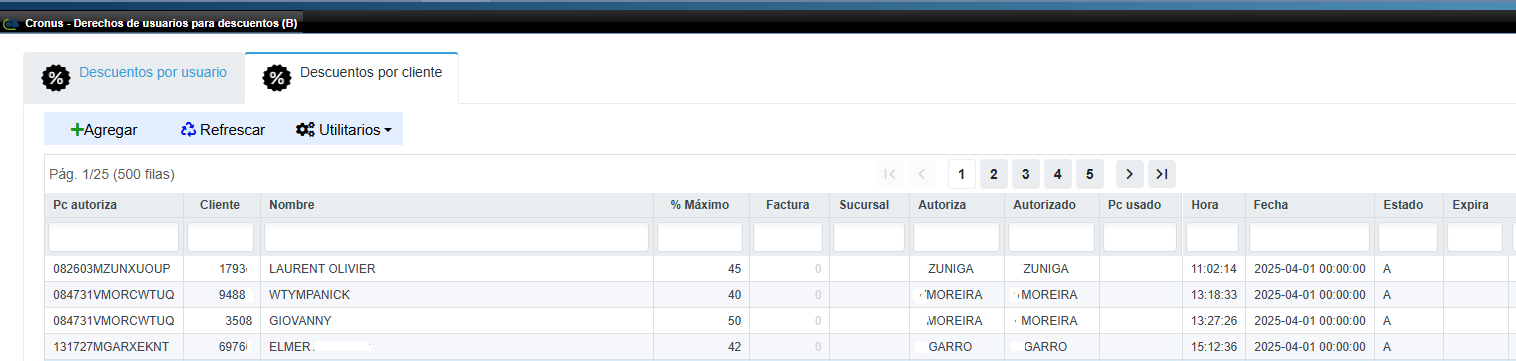Go to page 1
This screenshot has width=1516, height=361.
tap(961, 174)
